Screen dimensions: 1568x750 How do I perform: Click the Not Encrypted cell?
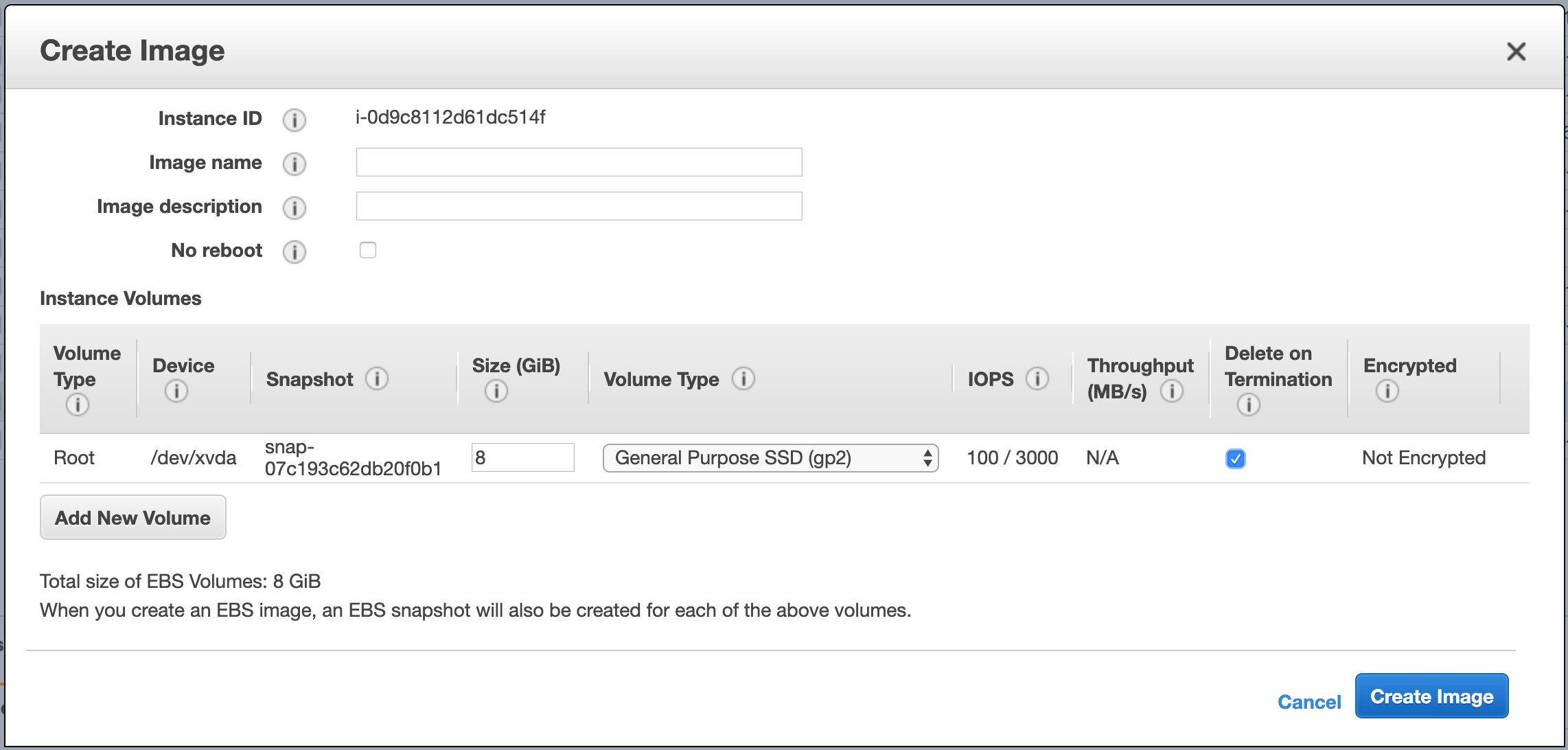coord(1424,458)
